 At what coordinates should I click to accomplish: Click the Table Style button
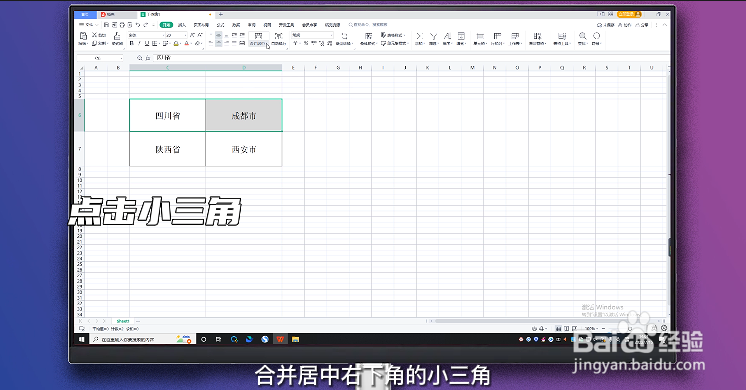[393, 35]
